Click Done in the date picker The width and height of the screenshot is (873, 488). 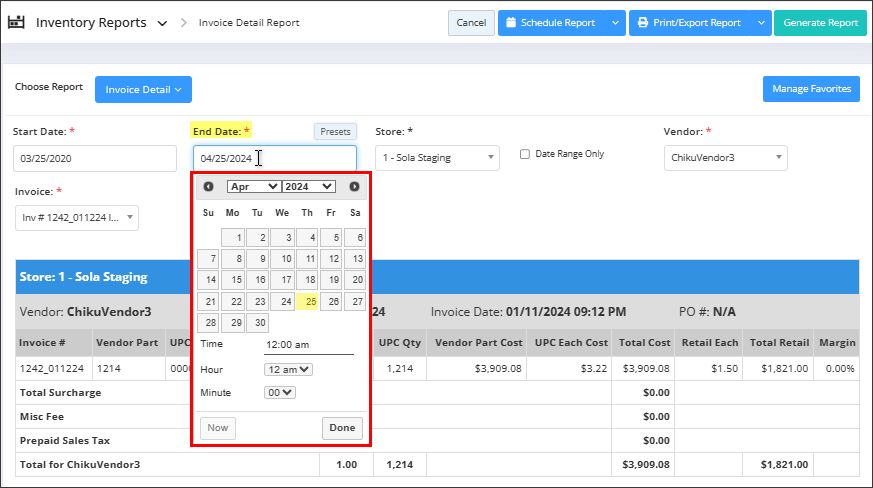tap(342, 428)
